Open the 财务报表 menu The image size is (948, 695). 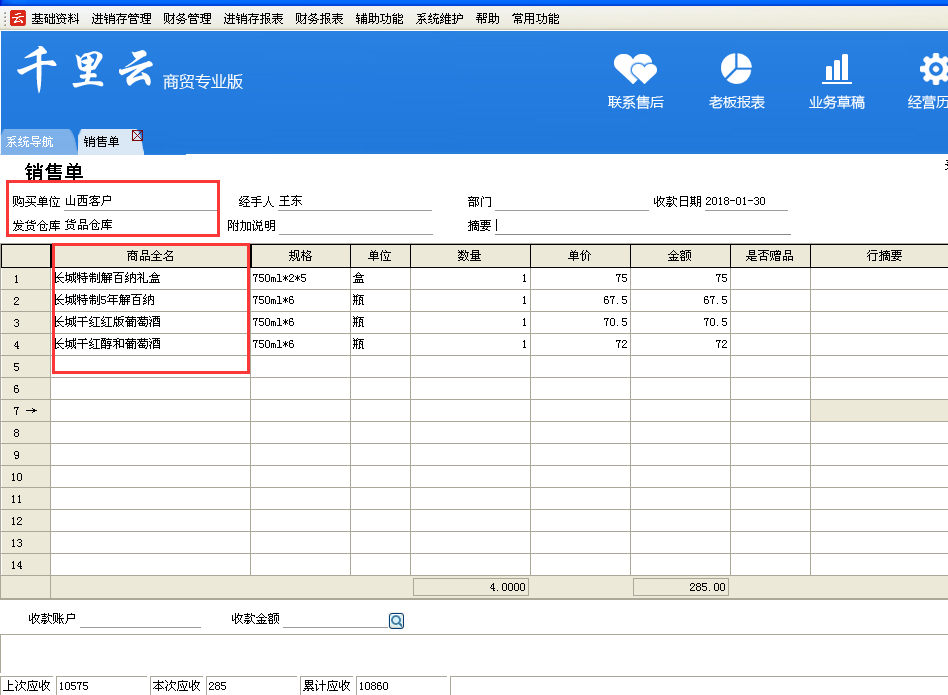319,18
